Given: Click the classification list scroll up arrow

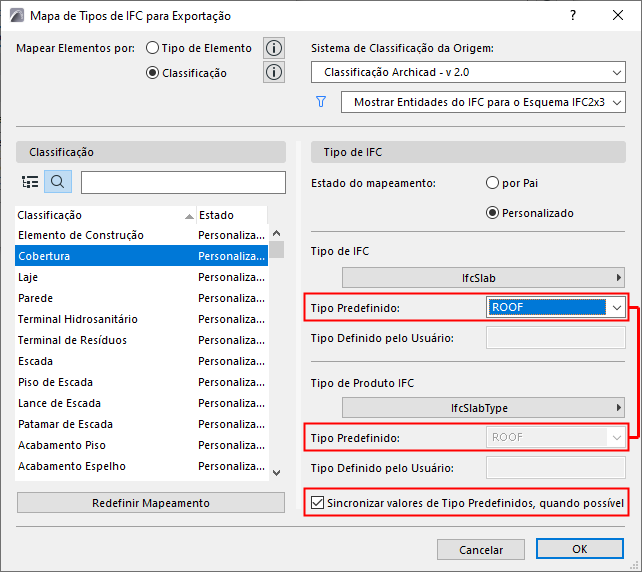Looking at the screenshot, I should (277, 233).
